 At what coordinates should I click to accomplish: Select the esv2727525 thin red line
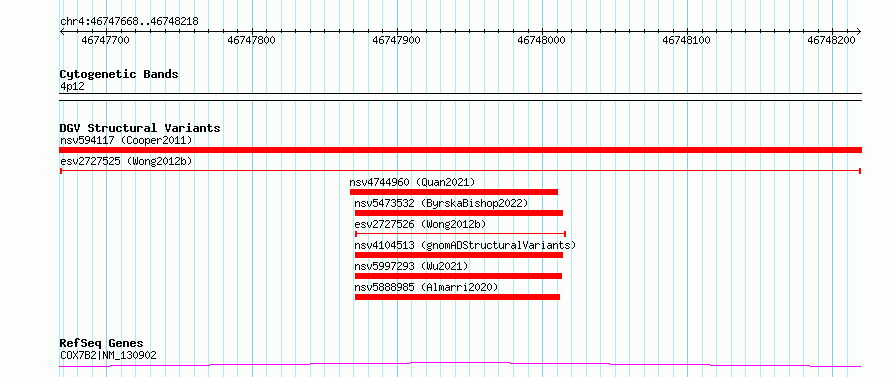click(460, 171)
